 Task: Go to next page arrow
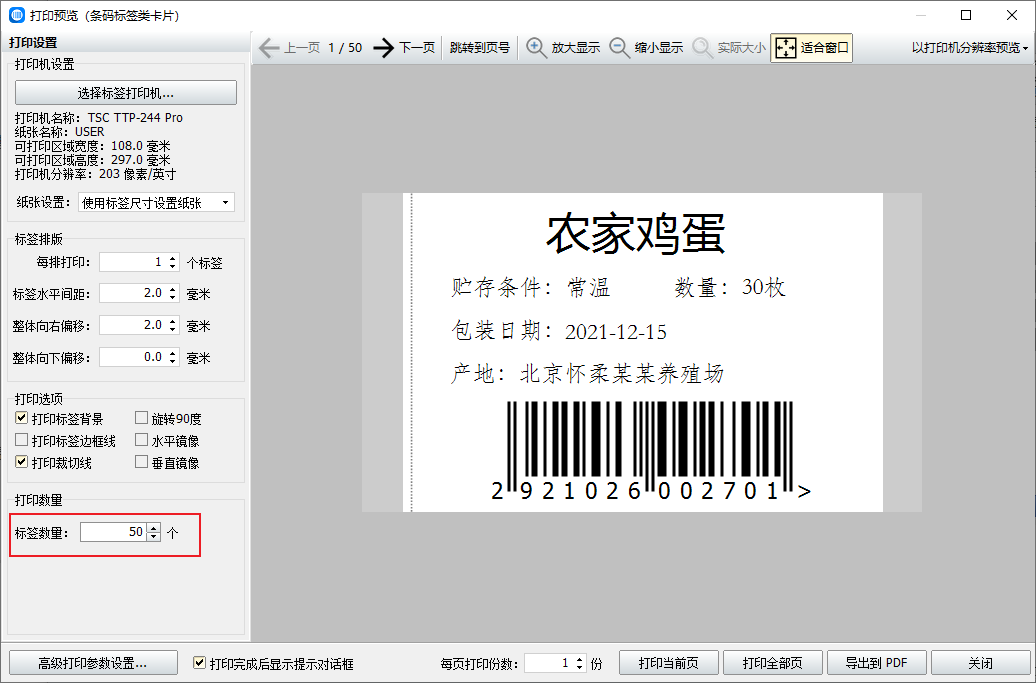coord(383,48)
